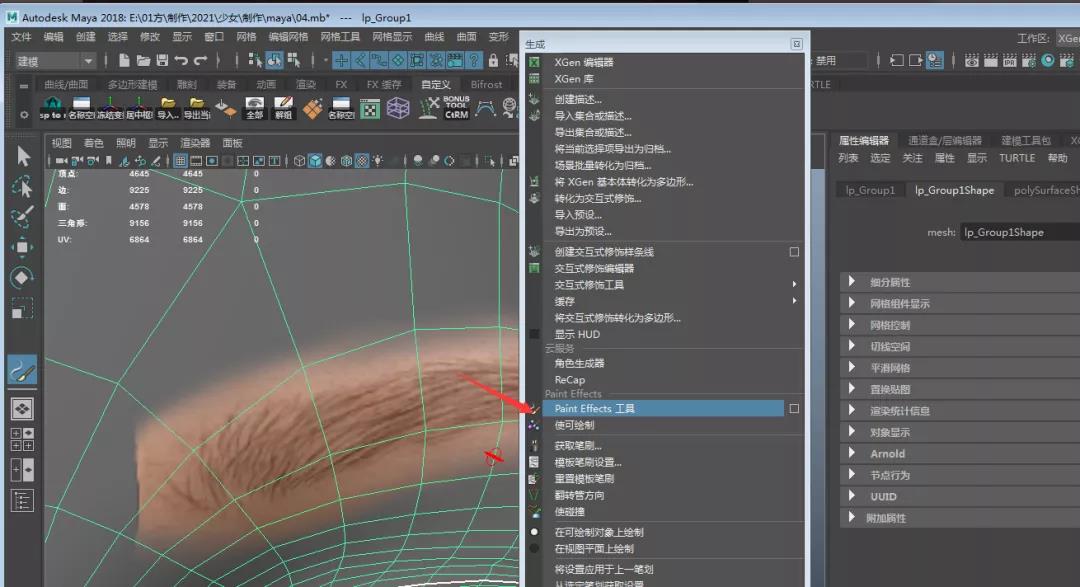Select the arrow Select tool in toolbox
Viewport: 1080px width, 587px height.
tap(22, 156)
